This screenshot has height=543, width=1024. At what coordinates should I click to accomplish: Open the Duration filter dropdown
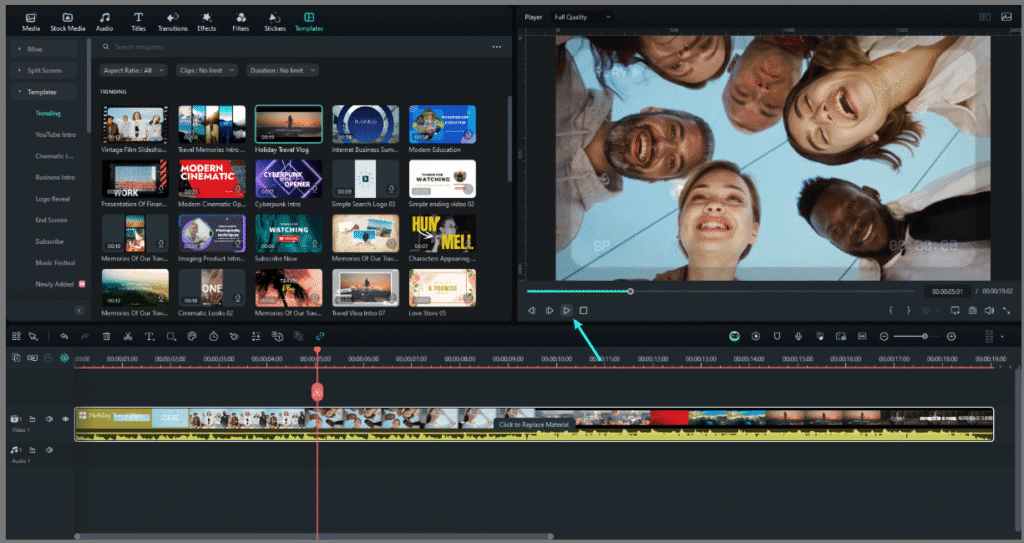click(282, 70)
